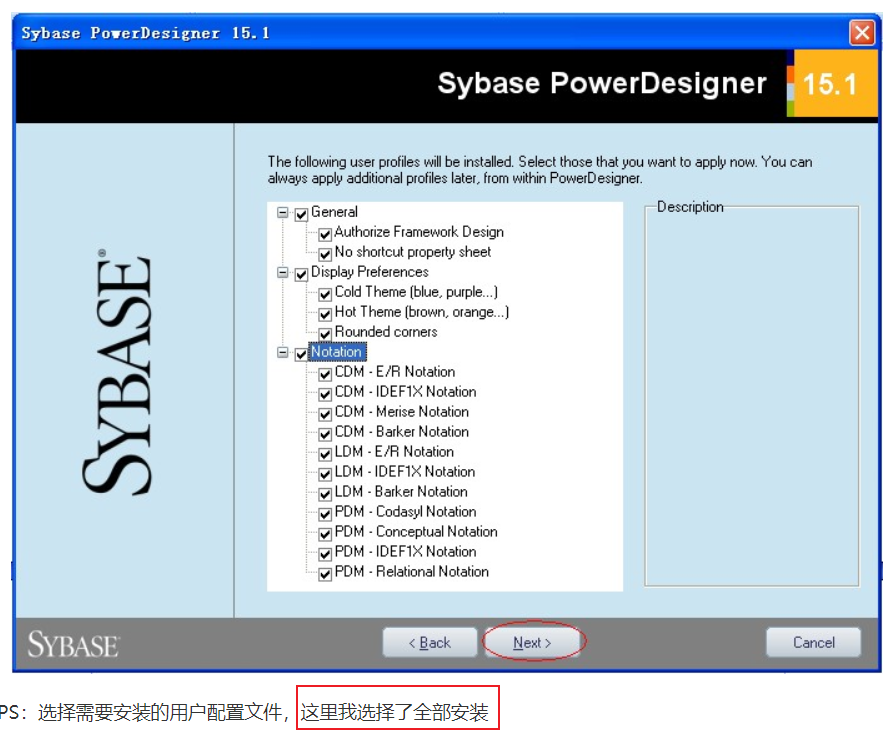
Task: Toggle LDM - IDEF1X Notation checkbox
Action: 325,474
